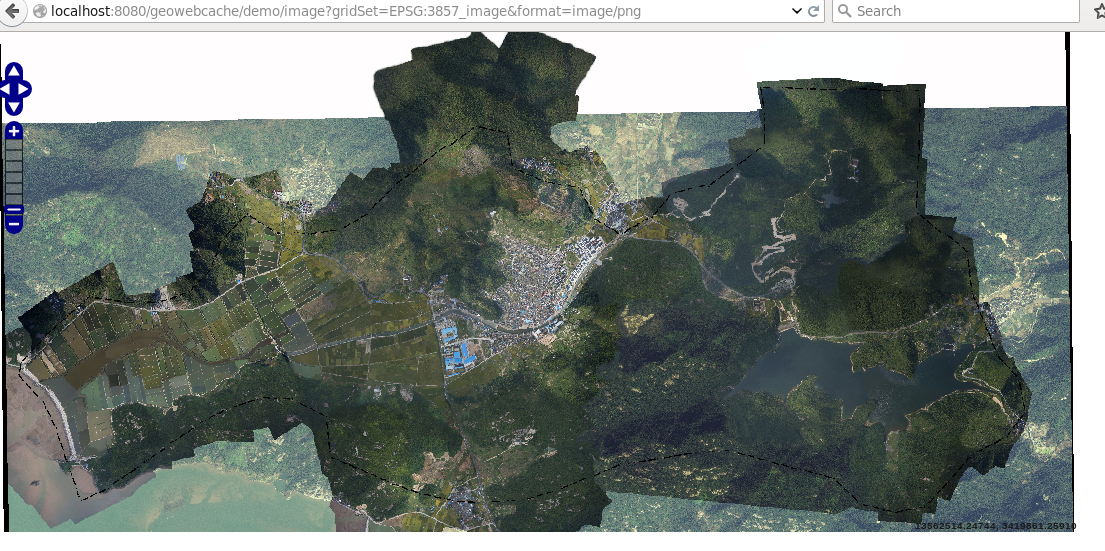The image size is (1105, 551).
Task: Click the zoom bar track above the handle
Action: (14, 172)
